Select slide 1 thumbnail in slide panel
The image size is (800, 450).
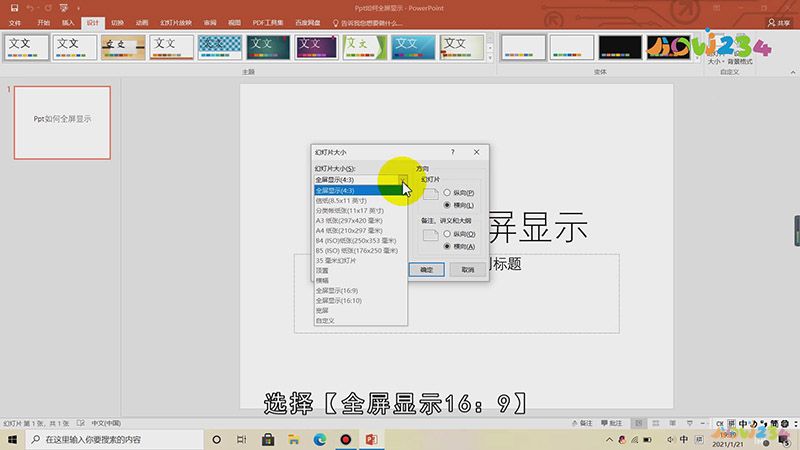(62, 122)
